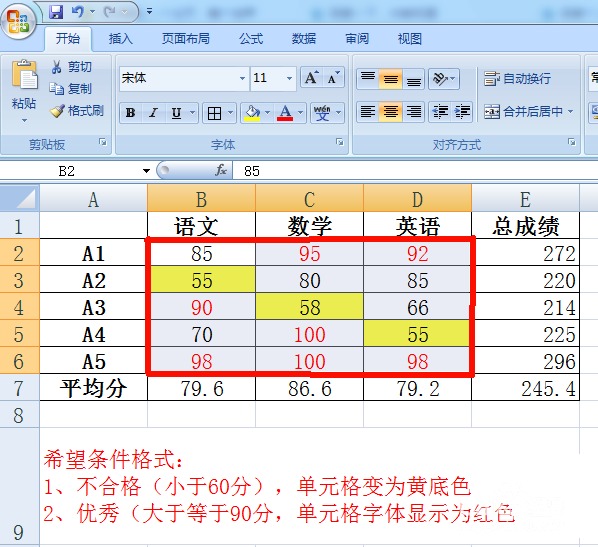Switch to the 页面布局 tab
This screenshot has height=547, width=598.
[186, 39]
